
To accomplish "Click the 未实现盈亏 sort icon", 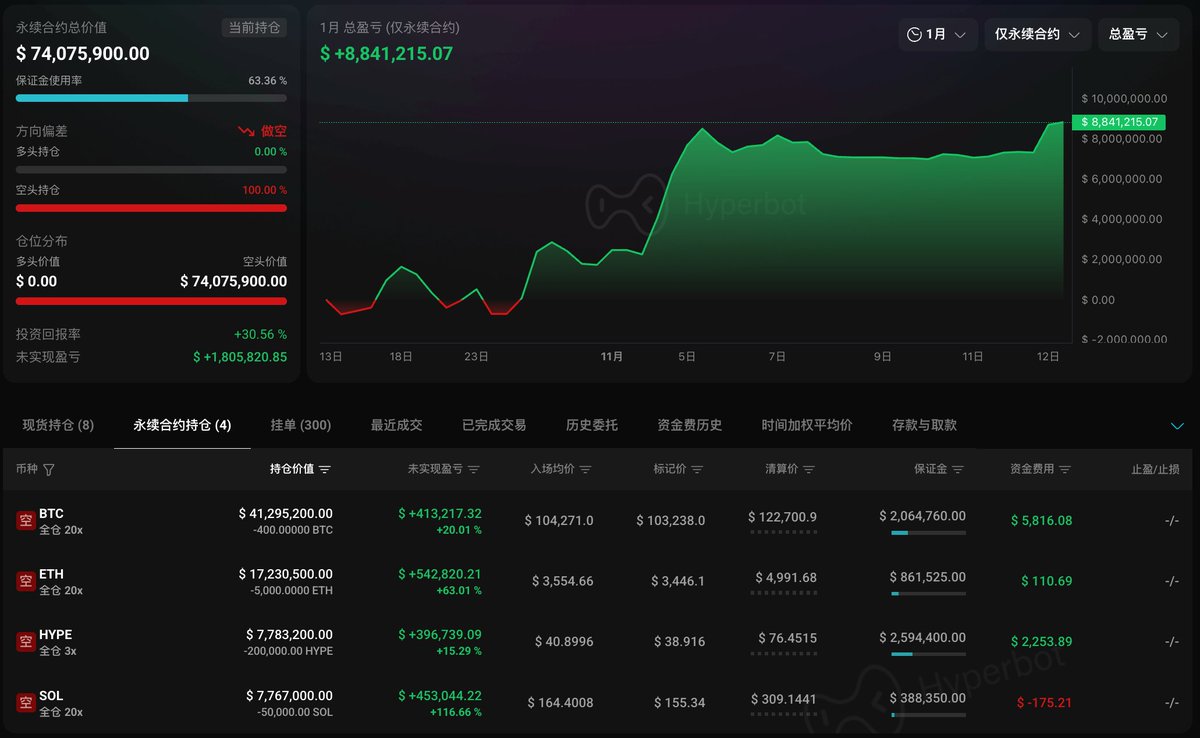I will (x=474, y=470).
